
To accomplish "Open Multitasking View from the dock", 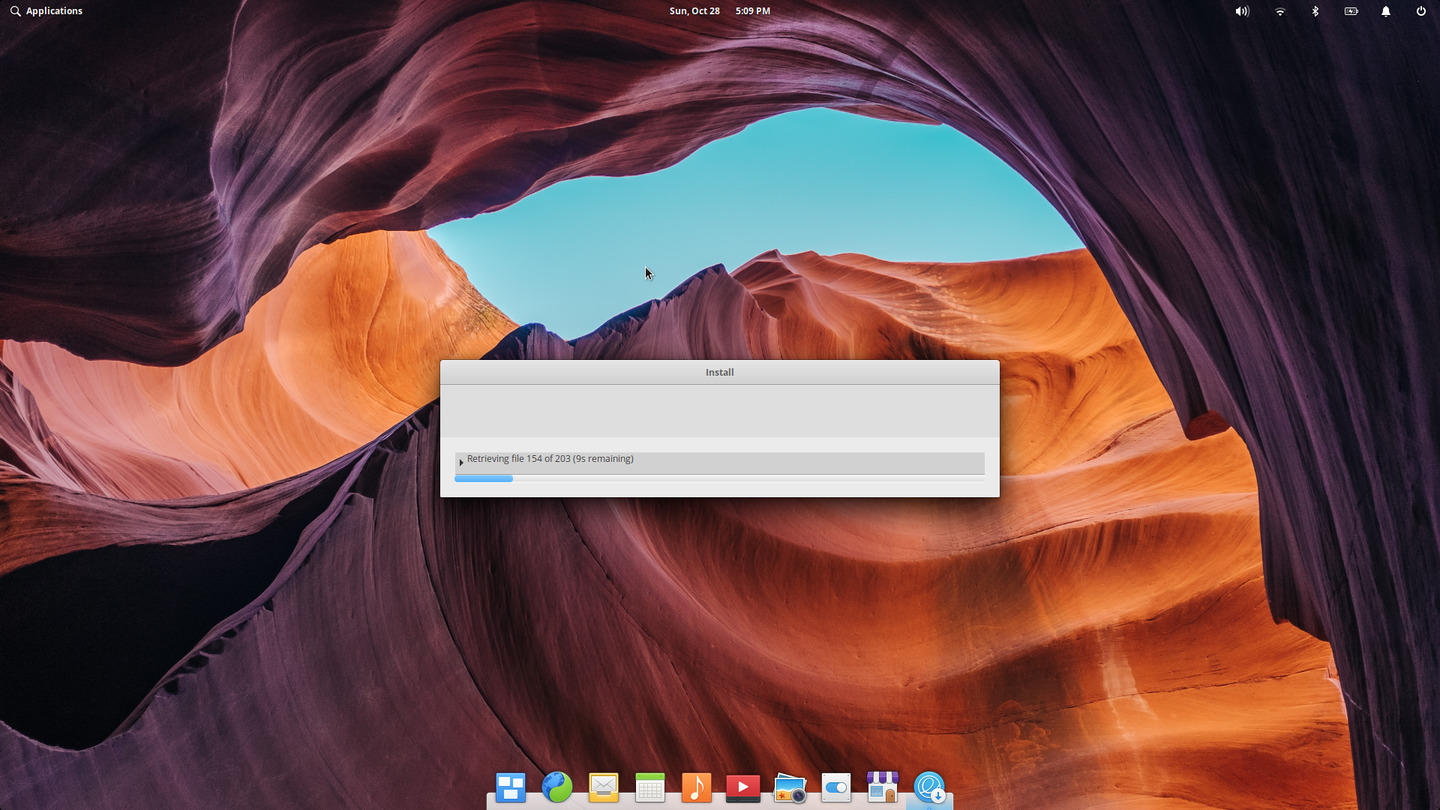I will click(511, 788).
